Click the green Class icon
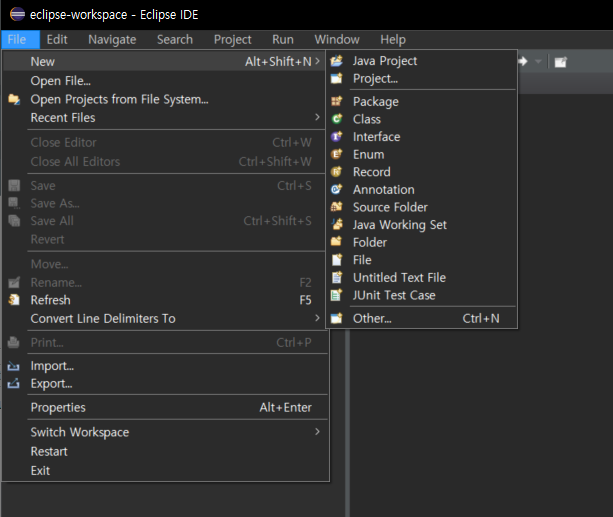The height and width of the screenshot is (517, 613). click(337, 119)
